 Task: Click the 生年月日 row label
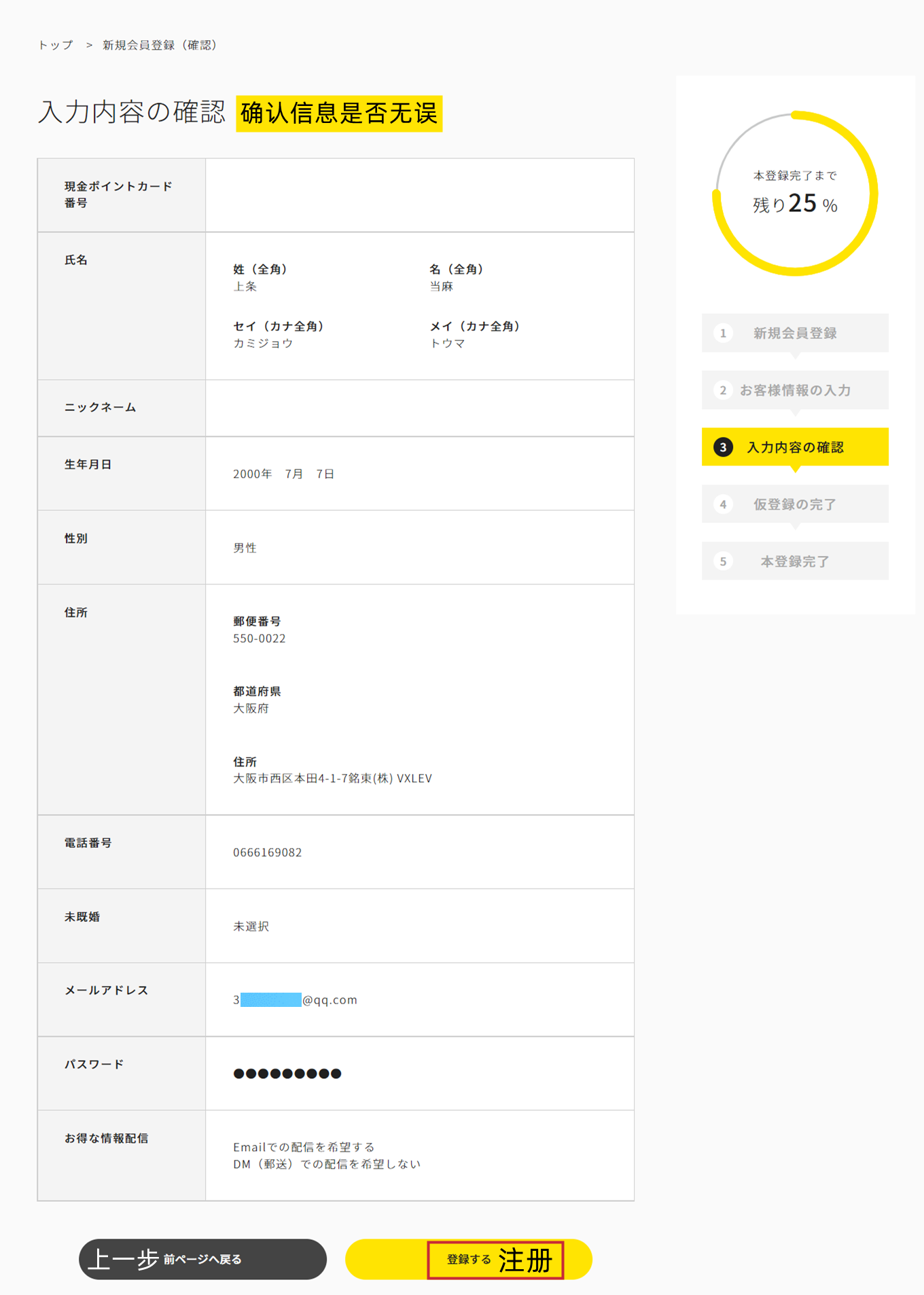pos(88,465)
